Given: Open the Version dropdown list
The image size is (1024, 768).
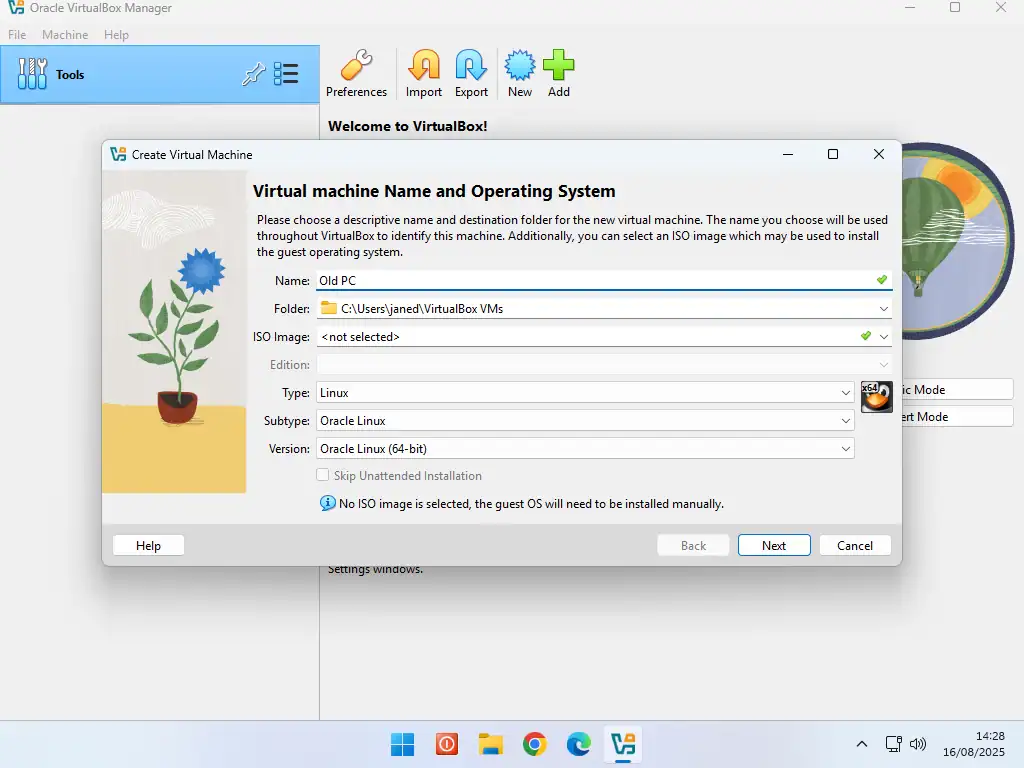Looking at the screenshot, I should pyautogui.click(x=585, y=449).
